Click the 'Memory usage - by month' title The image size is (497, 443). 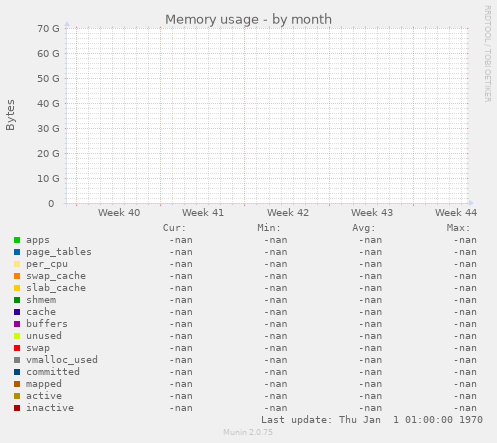pyautogui.click(x=248, y=20)
